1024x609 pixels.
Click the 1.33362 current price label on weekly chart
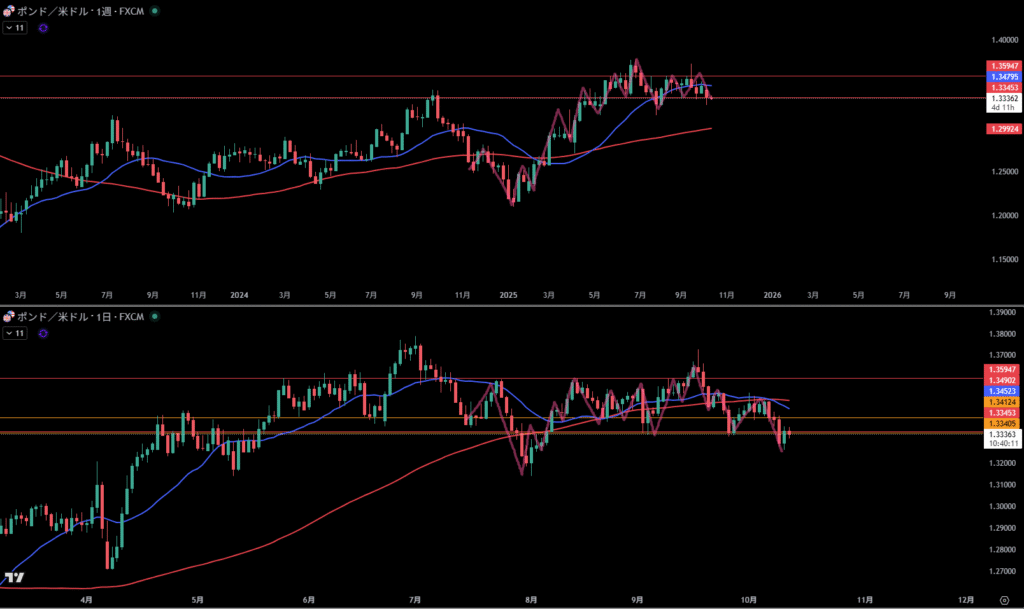pos(1003,99)
